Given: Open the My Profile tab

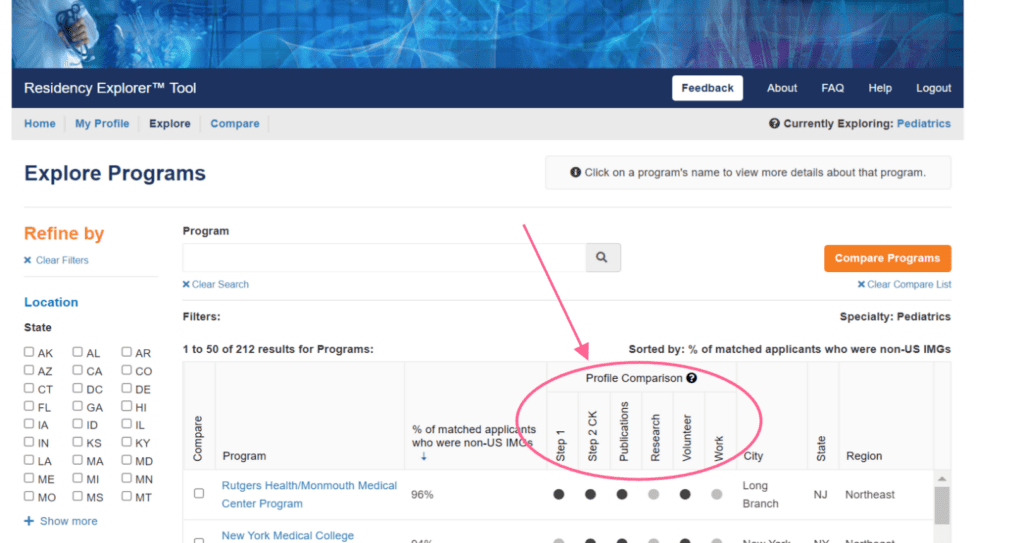Looking at the screenshot, I should 102,124.
